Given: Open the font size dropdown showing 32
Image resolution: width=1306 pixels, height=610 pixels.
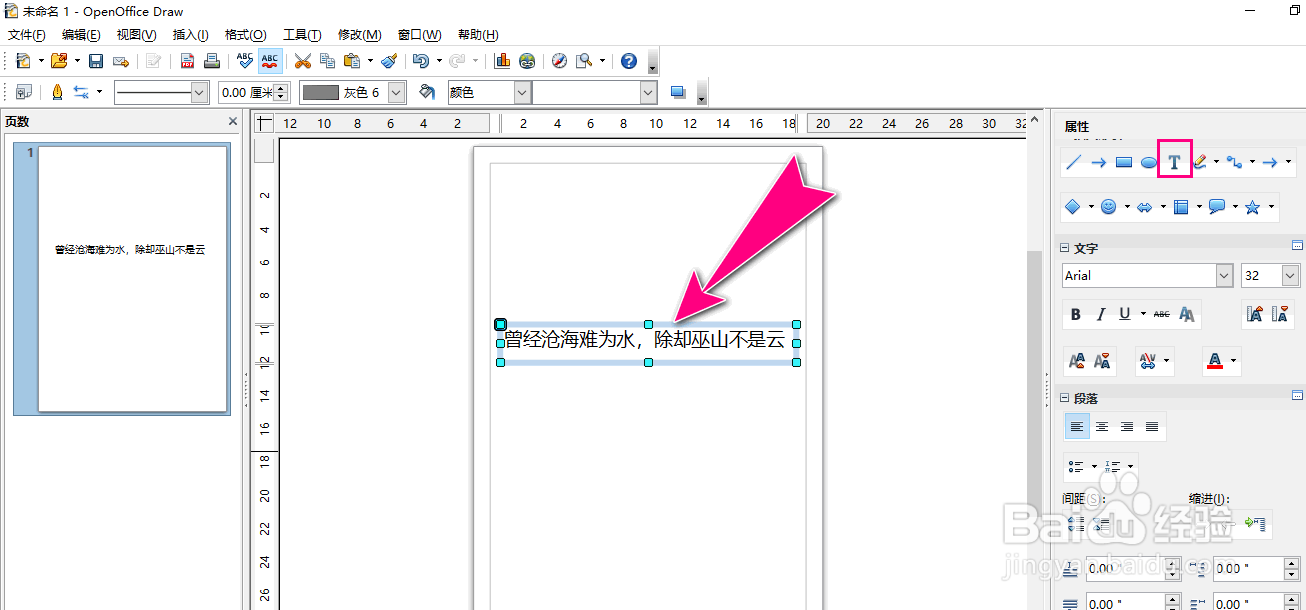Looking at the screenshot, I should [1288, 275].
